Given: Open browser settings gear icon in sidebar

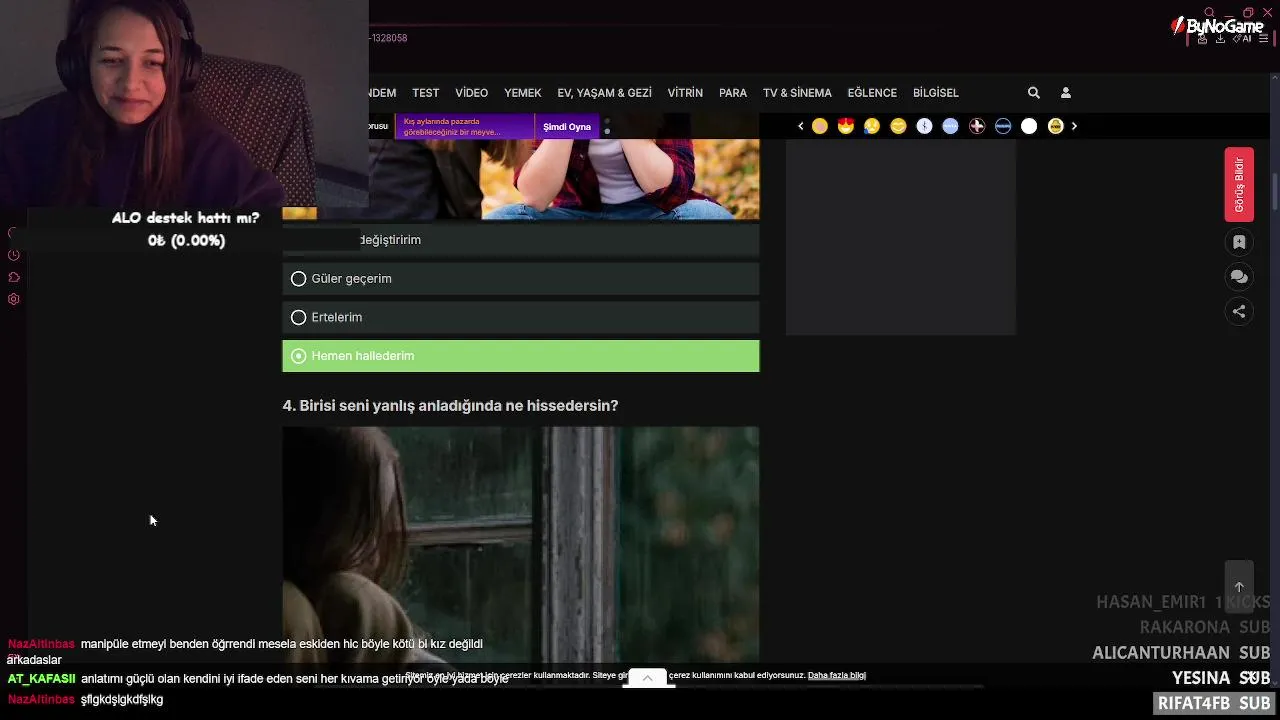Looking at the screenshot, I should [x=14, y=299].
